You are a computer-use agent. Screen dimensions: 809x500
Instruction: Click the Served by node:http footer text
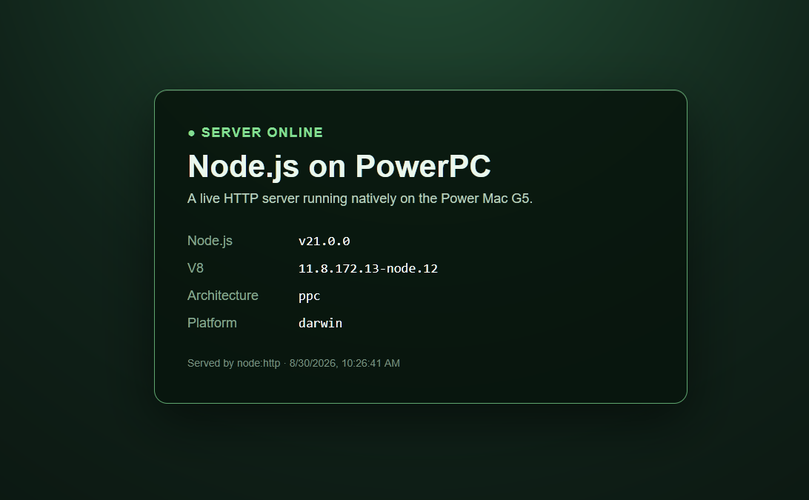[234, 363]
